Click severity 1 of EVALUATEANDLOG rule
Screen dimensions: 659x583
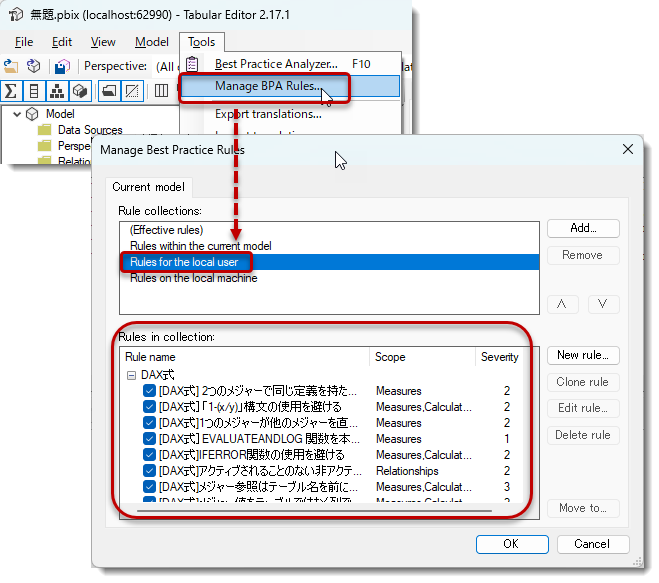point(507,439)
